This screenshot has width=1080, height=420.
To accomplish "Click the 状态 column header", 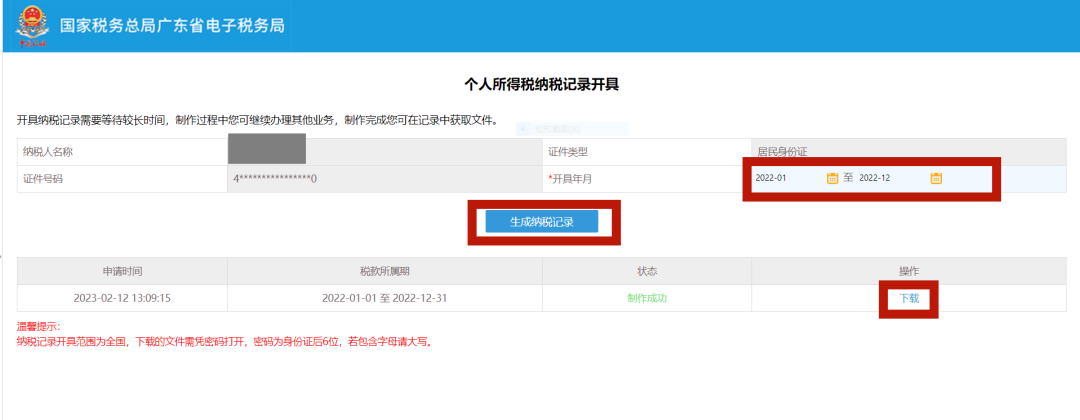I will tap(647, 271).
